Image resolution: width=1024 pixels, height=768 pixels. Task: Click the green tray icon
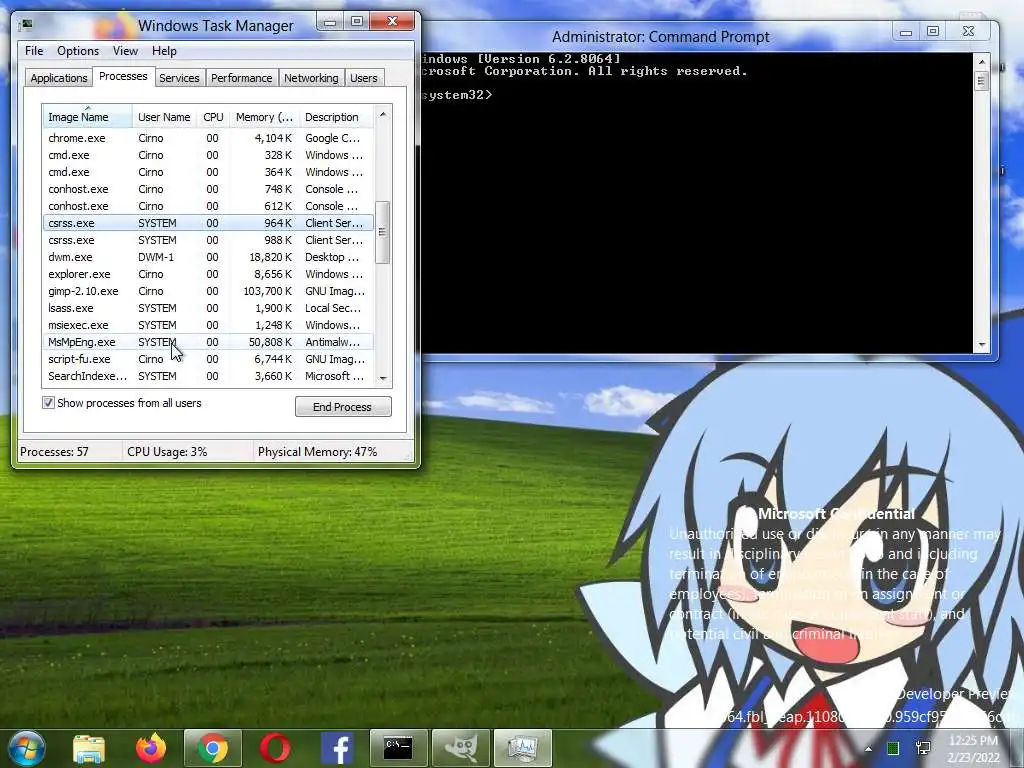893,748
